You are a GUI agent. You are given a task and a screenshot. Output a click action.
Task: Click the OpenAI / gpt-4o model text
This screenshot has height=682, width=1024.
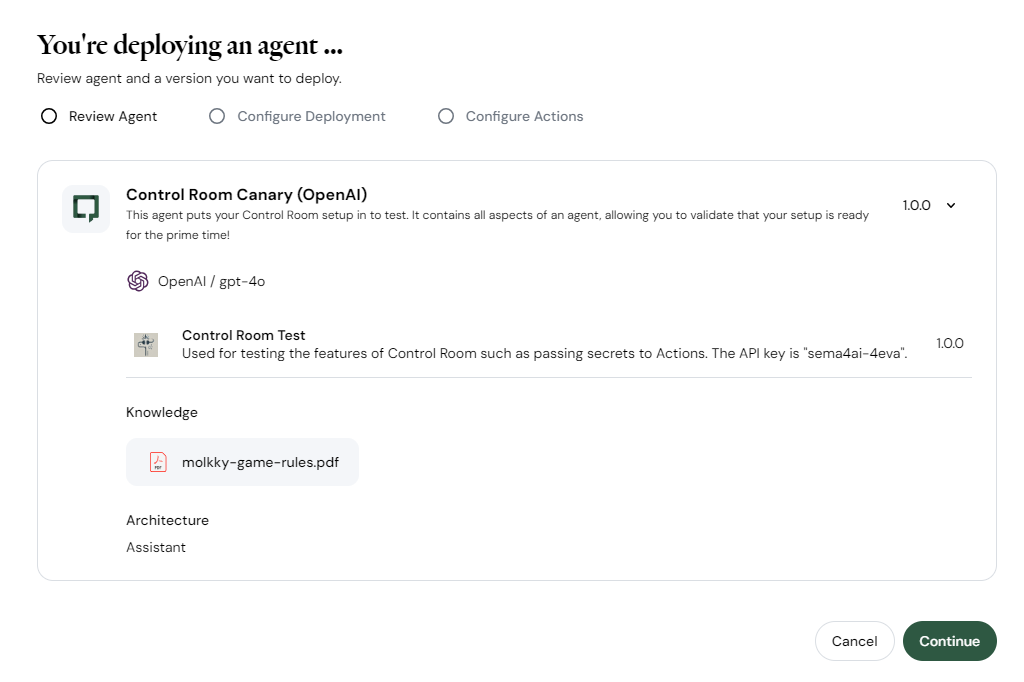pos(212,282)
